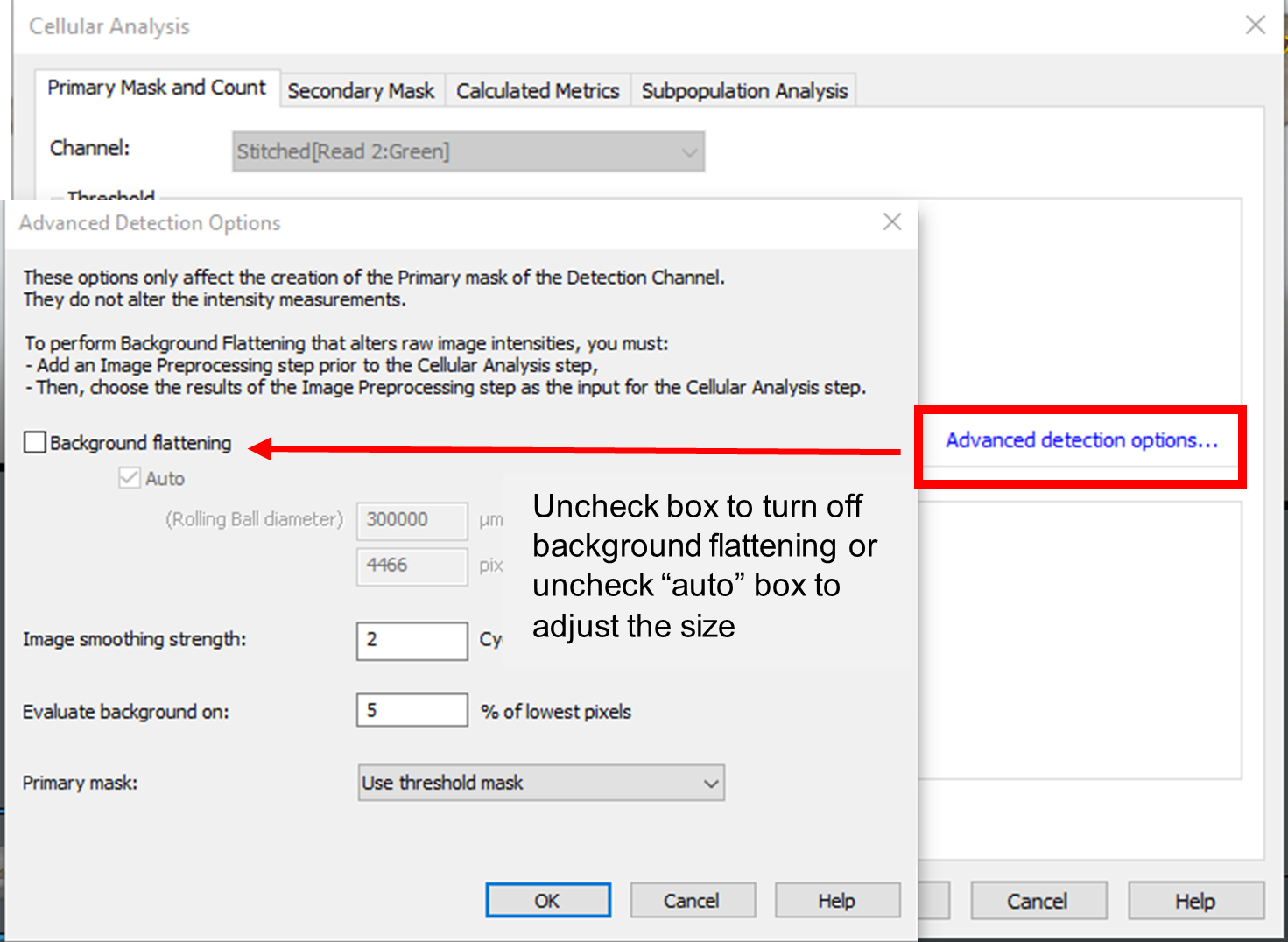1288x942 pixels.
Task: Click the Advanced detection options link
Action: [x=1081, y=440]
